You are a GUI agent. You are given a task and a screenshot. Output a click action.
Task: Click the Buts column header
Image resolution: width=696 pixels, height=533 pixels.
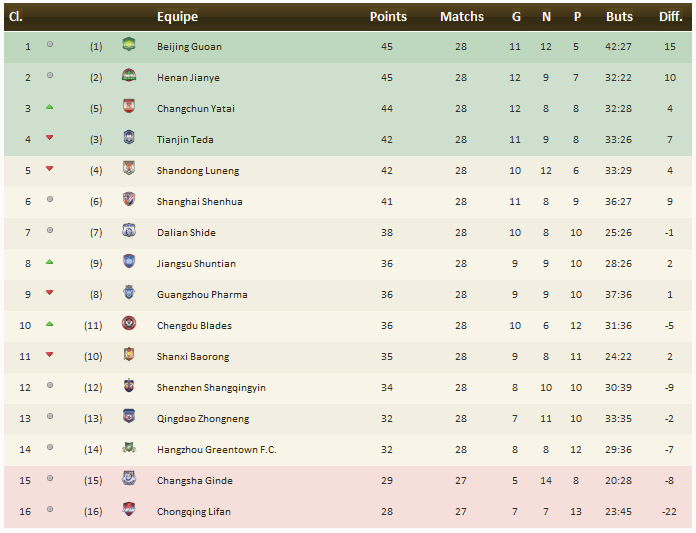coord(619,17)
